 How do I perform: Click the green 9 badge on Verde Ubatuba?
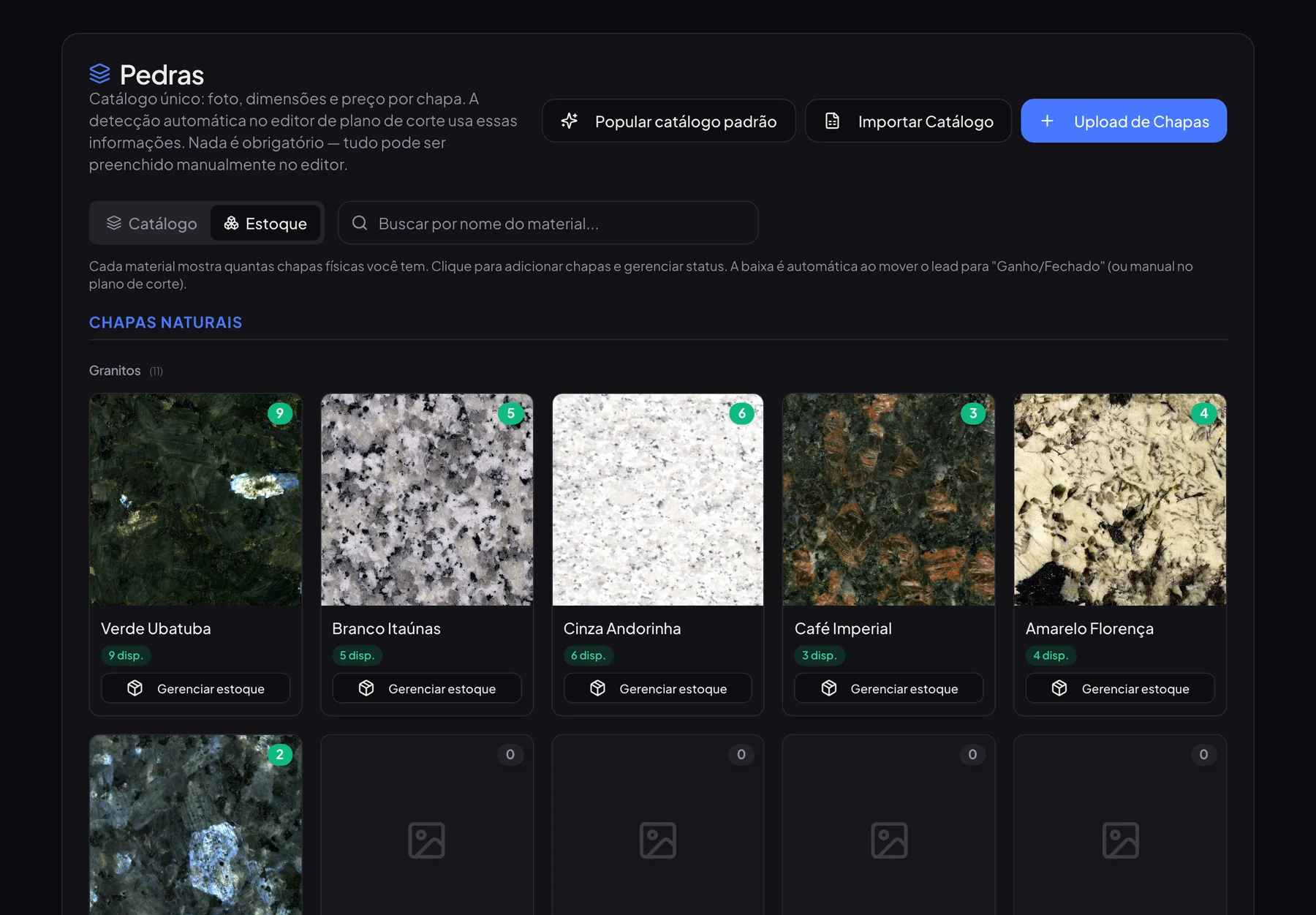[x=280, y=413]
